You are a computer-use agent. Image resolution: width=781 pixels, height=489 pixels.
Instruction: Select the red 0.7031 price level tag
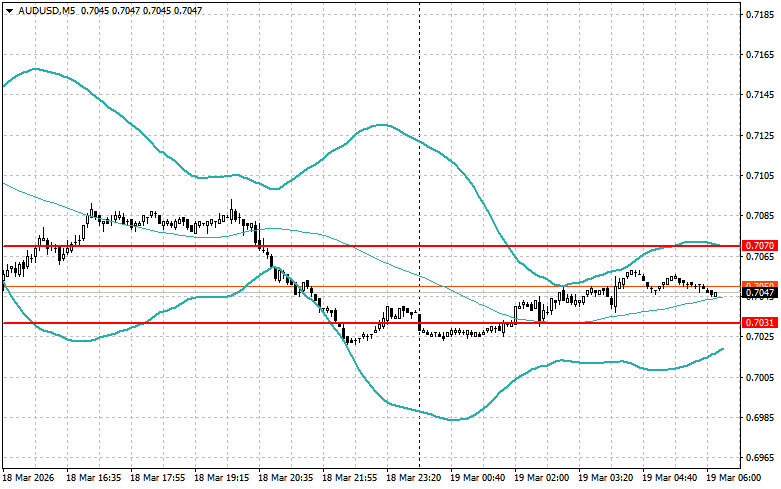[x=761, y=323]
